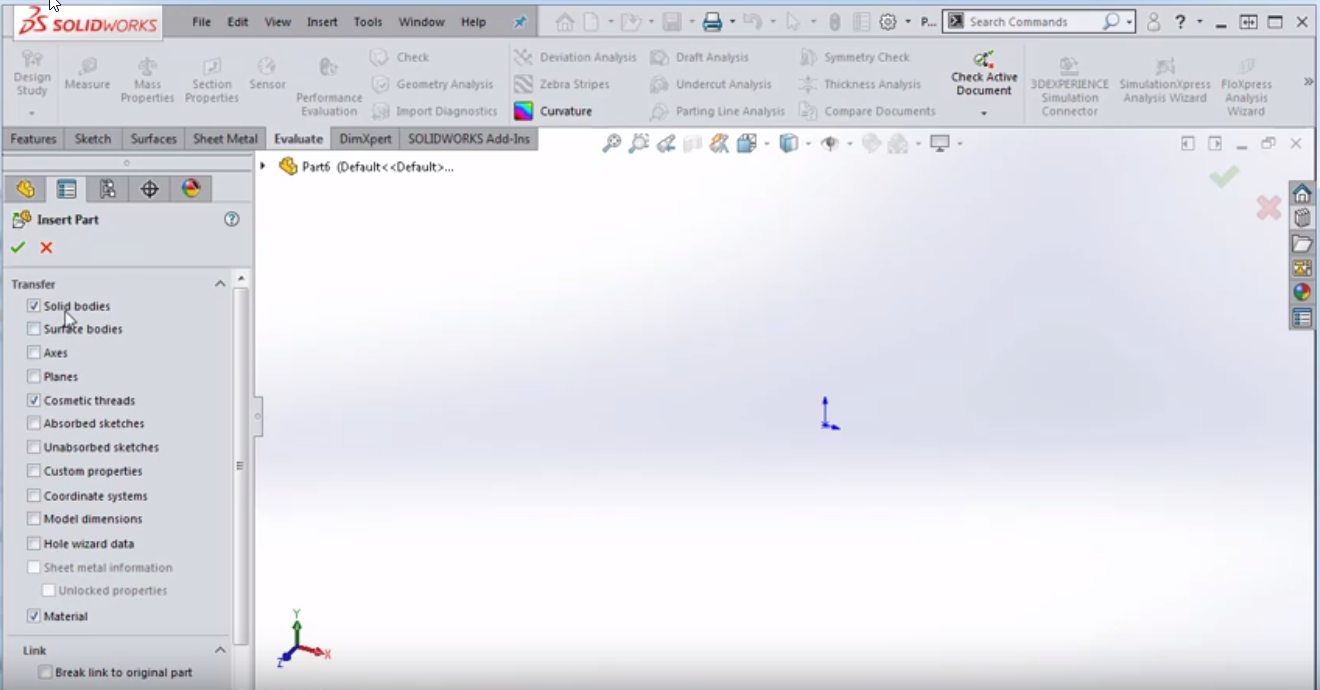Select the Sensor tool
This screenshot has height=690, width=1320.
267,75
